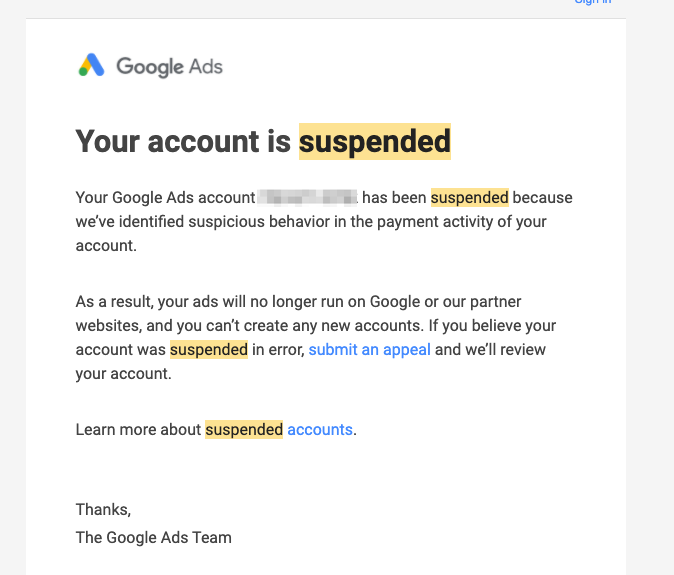Screen dimensions: 674x575
Task: Click the 'Your account is' heading text
Action: 183,141
